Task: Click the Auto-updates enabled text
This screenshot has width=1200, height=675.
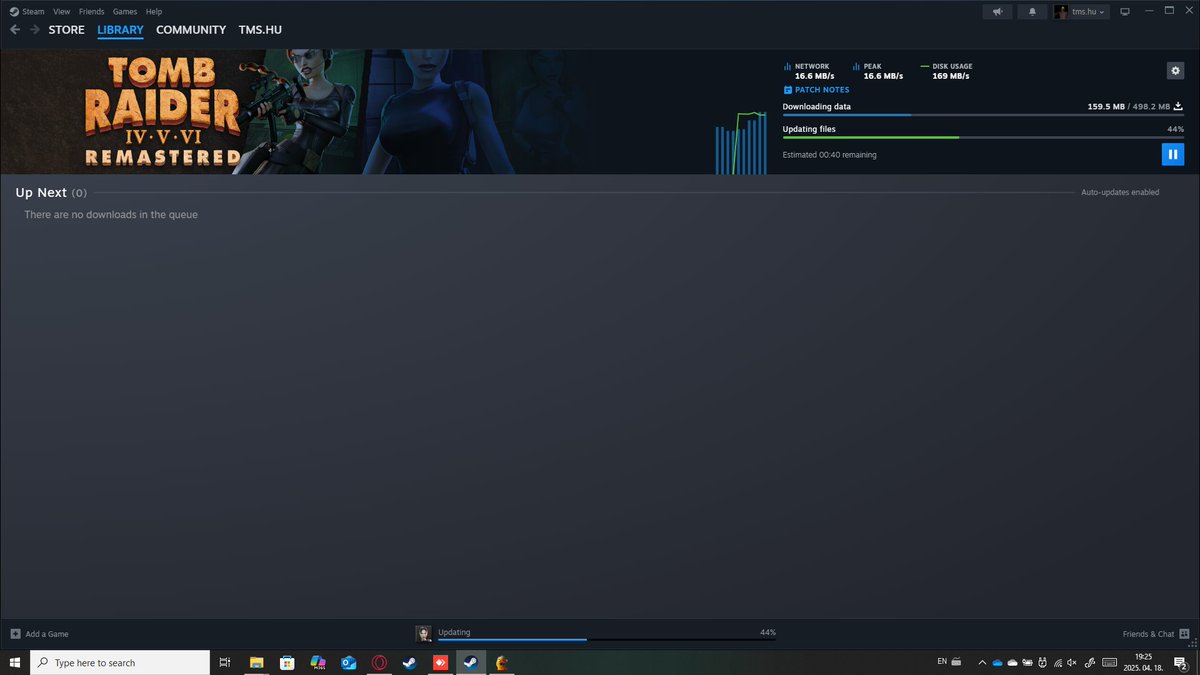Action: pos(1120,192)
